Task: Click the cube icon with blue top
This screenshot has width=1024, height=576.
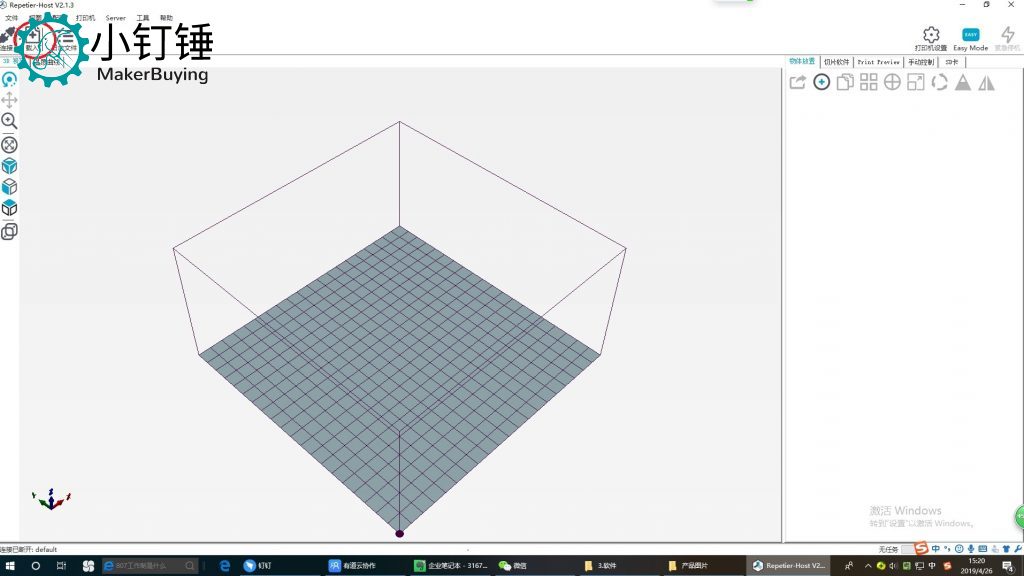Action: click(9, 208)
